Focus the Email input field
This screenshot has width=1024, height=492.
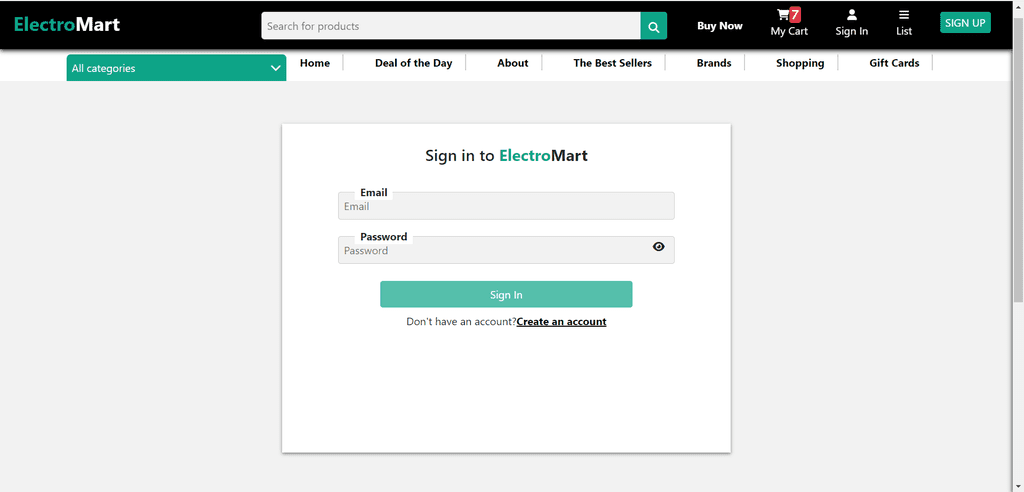tap(506, 206)
